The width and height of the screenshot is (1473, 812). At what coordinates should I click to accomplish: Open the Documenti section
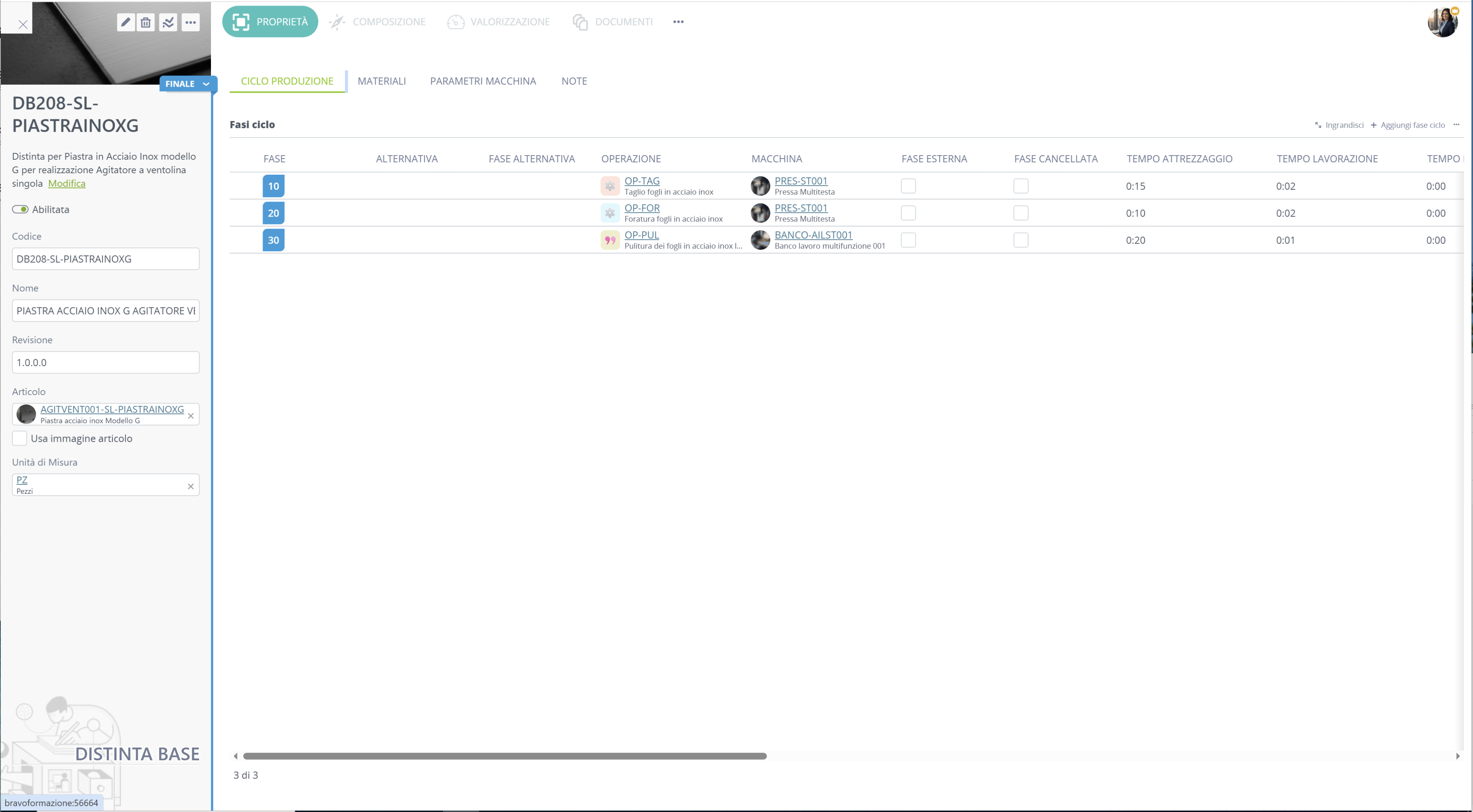(x=613, y=22)
